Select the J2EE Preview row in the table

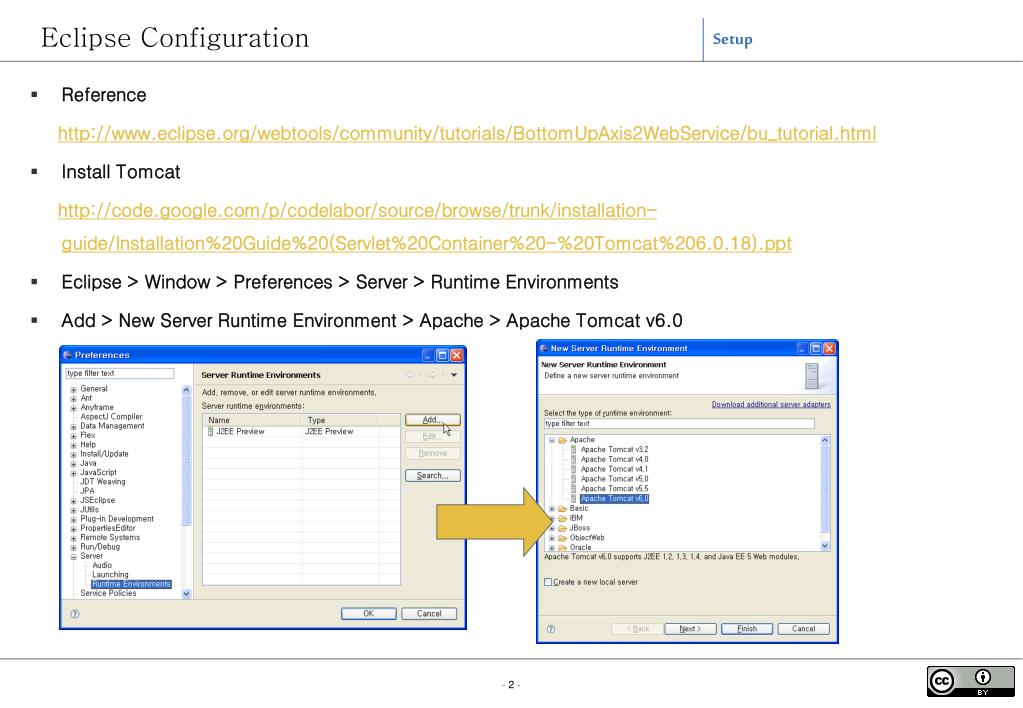pos(301,431)
